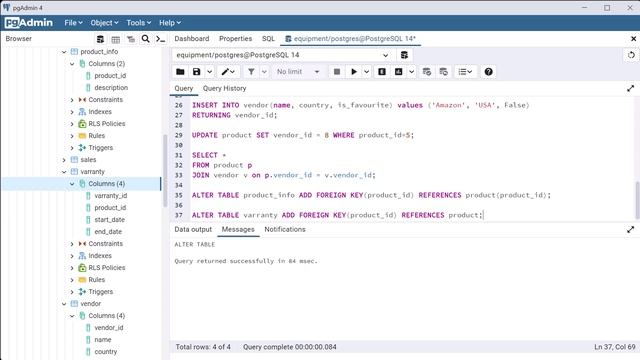Open query tool Help question icon
The image size is (640, 360).
489,72
